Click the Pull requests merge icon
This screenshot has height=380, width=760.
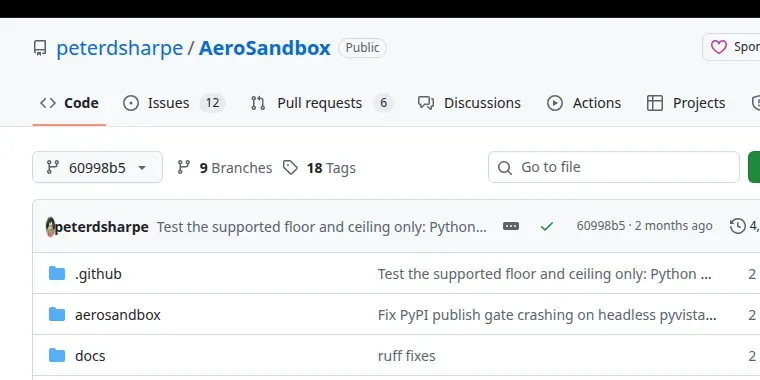[x=258, y=103]
